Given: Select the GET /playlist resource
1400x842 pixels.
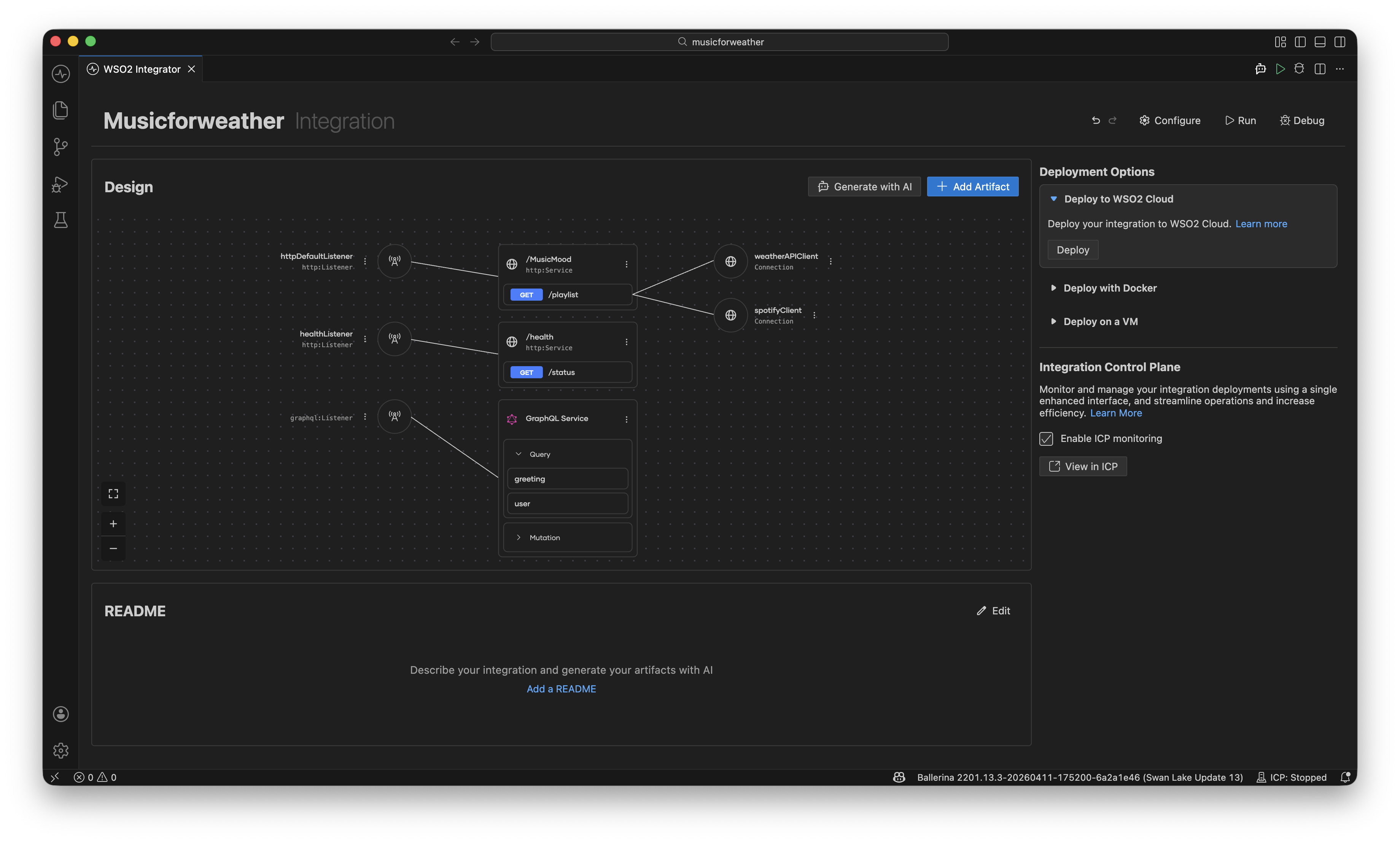Looking at the screenshot, I should point(567,295).
